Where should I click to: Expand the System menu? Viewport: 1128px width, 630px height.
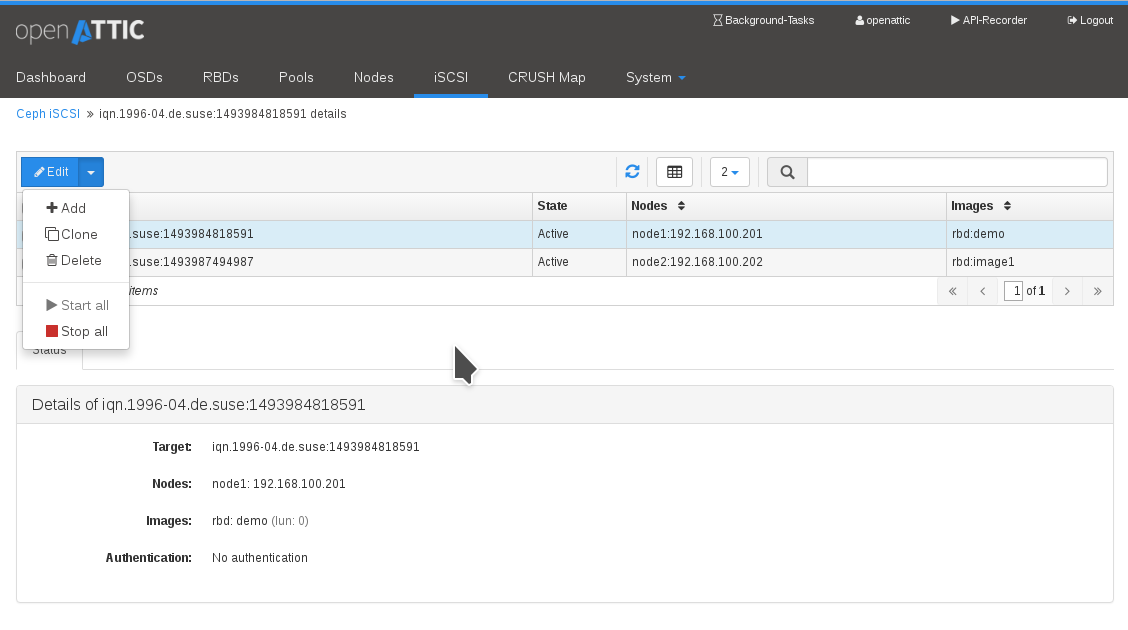pyautogui.click(x=655, y=77)
